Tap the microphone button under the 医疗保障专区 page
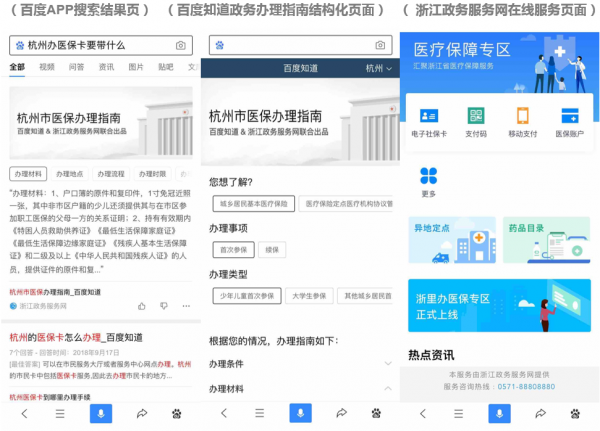Screen dimensions: 600x431 (499, 413)
